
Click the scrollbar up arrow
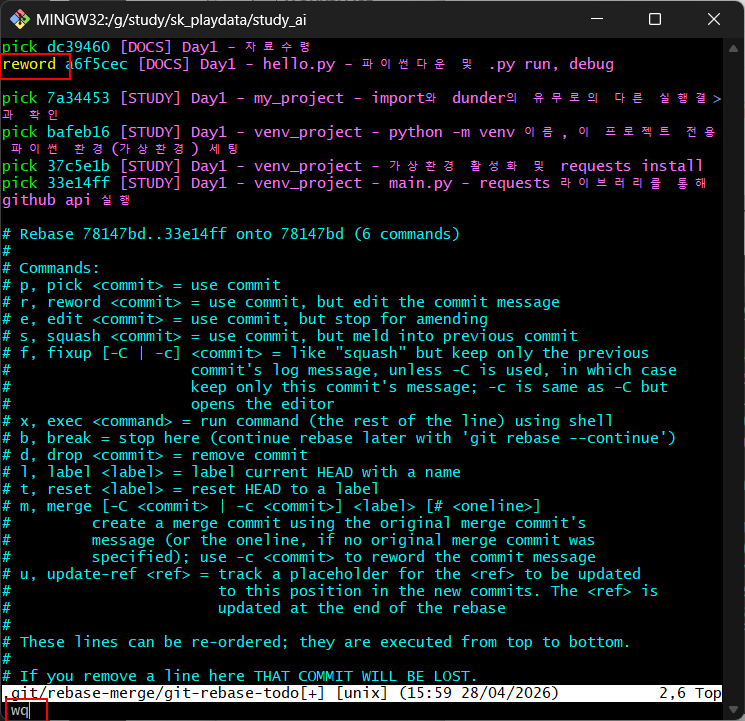point(733,48)
